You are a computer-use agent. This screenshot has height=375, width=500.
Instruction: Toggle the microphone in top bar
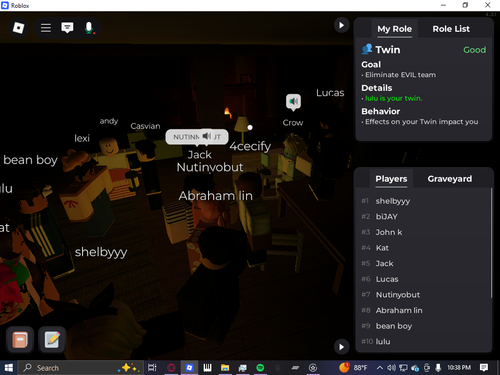[x=89, y=28]
